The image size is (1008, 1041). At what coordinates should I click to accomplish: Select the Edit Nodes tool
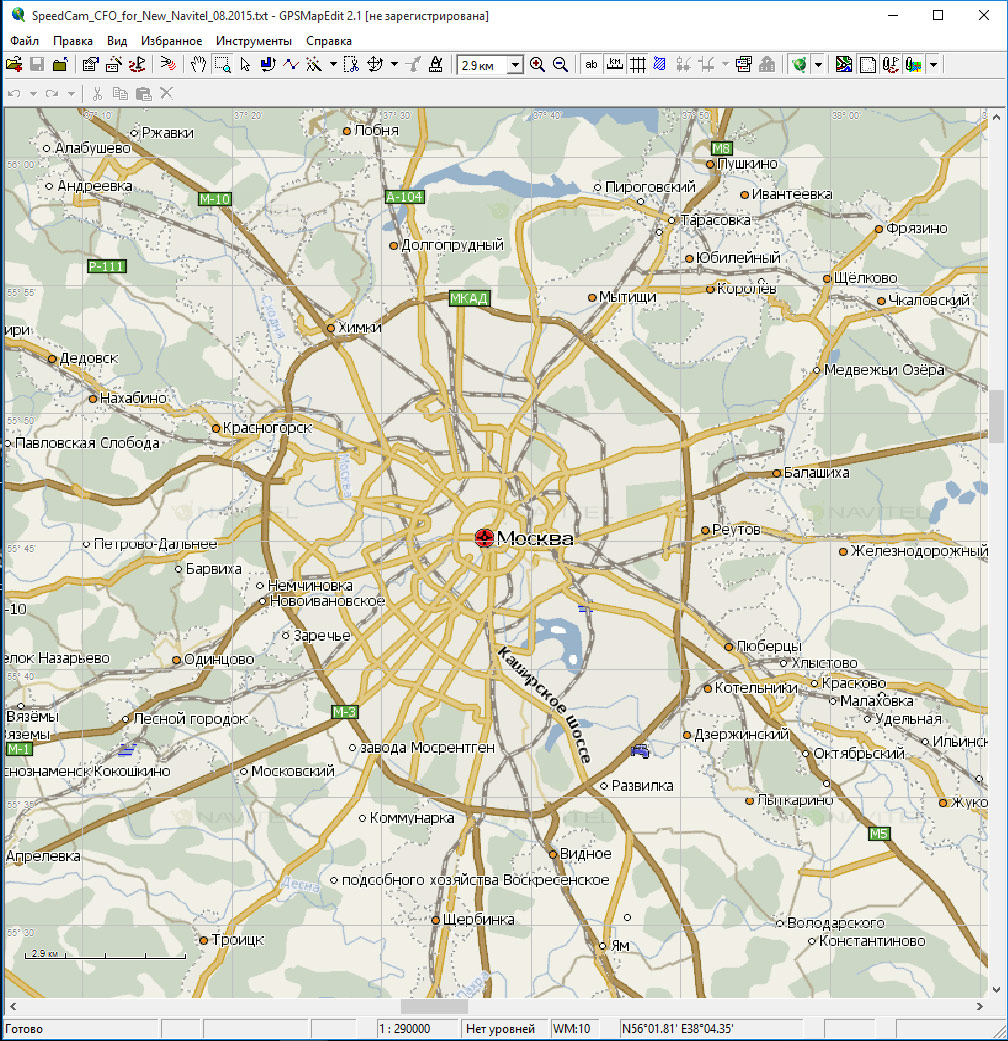click(x=268, y=64)
